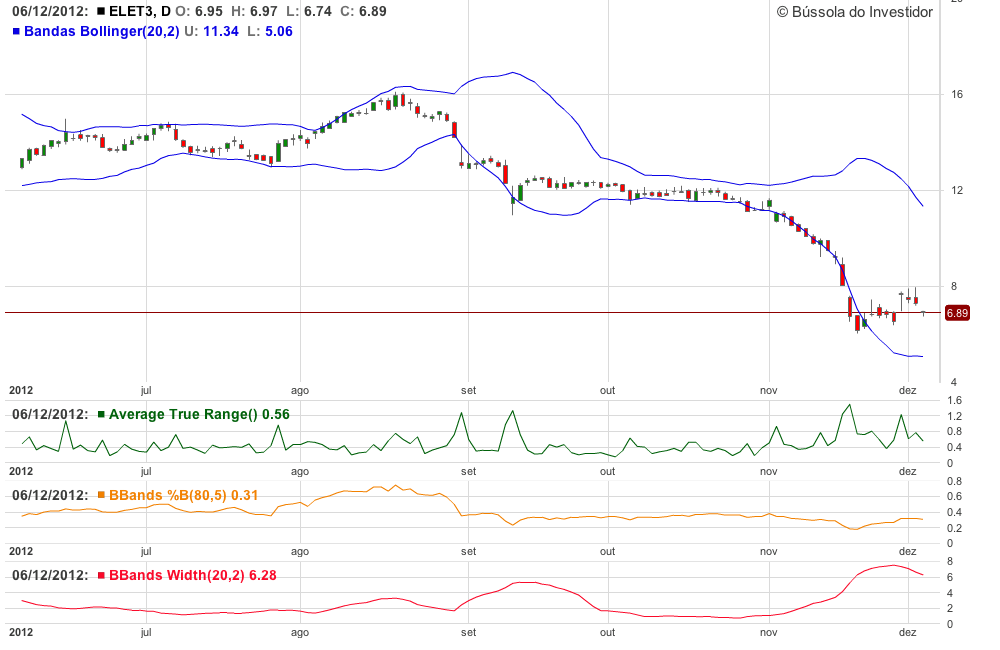The height and width of the screenshot is (650, 1000).
Task: Click the orange BBands %B legend square
Action: 101,495
